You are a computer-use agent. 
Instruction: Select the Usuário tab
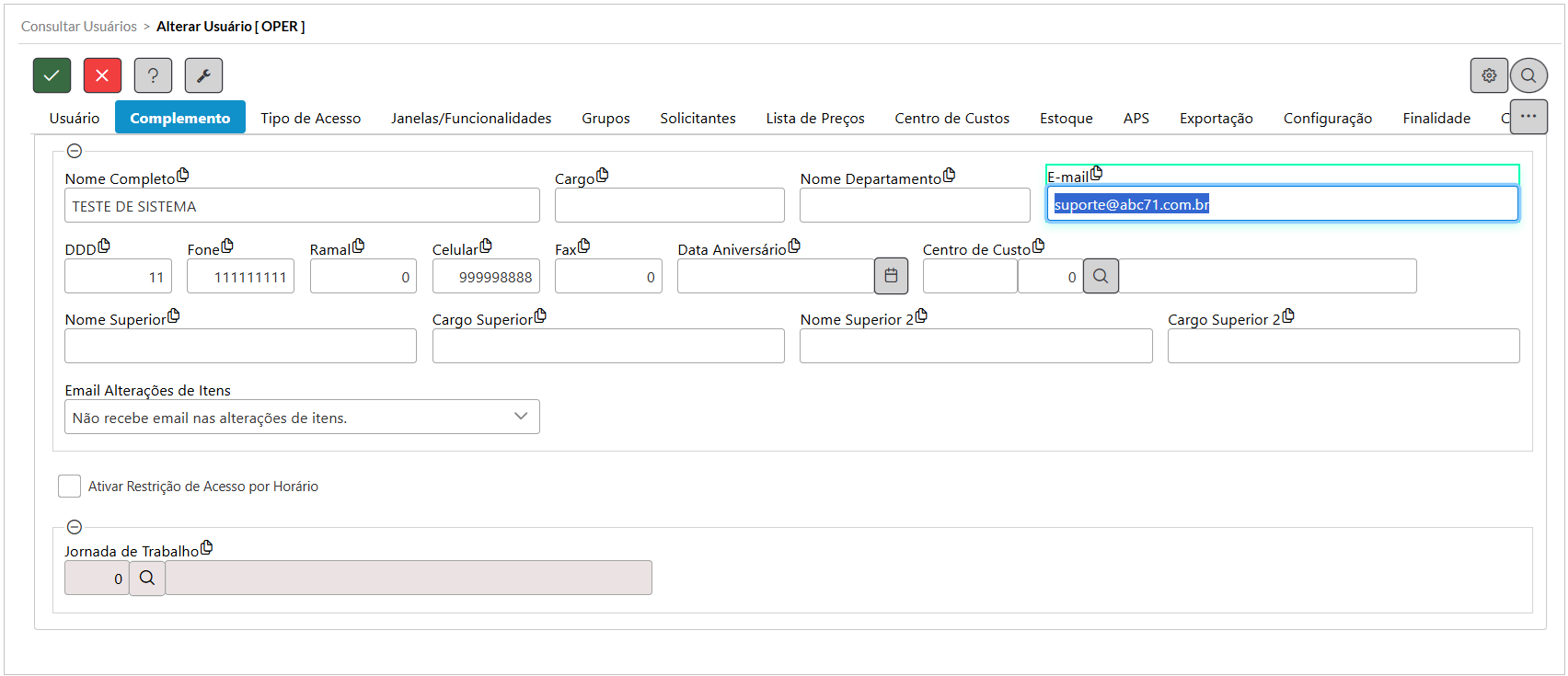point(75,118)
